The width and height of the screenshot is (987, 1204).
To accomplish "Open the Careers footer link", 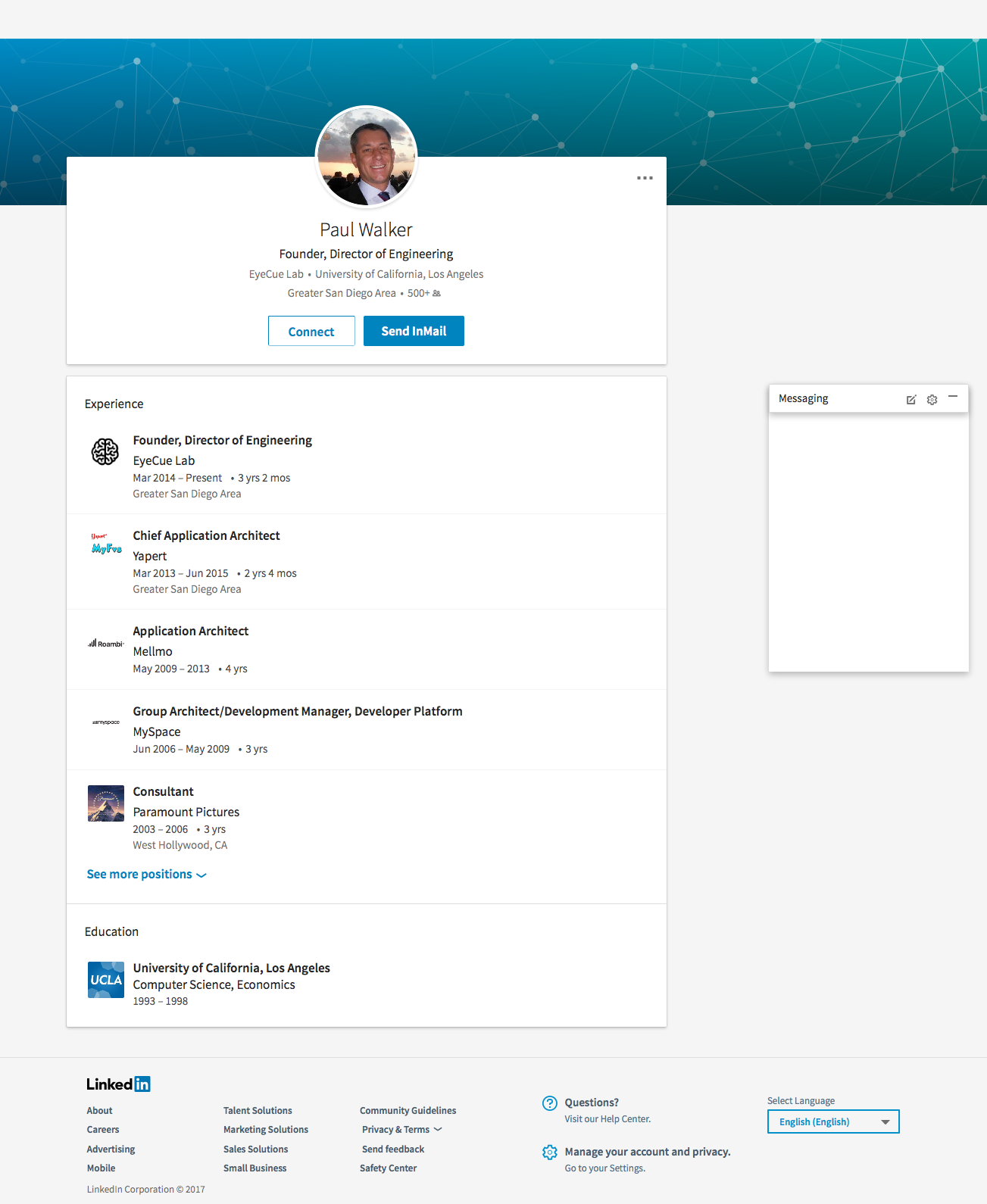I will pyautogui.click(x=103, y=1130).
